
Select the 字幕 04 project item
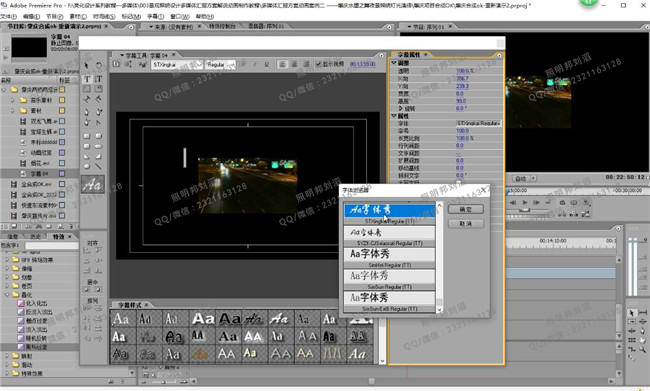point(39,173)
